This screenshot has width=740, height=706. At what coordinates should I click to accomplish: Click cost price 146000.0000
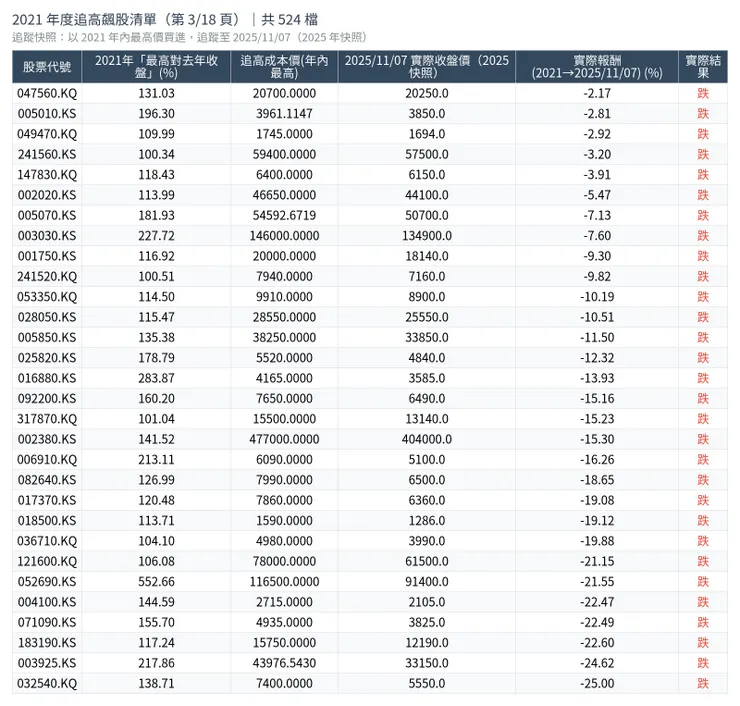click(284, 235)
